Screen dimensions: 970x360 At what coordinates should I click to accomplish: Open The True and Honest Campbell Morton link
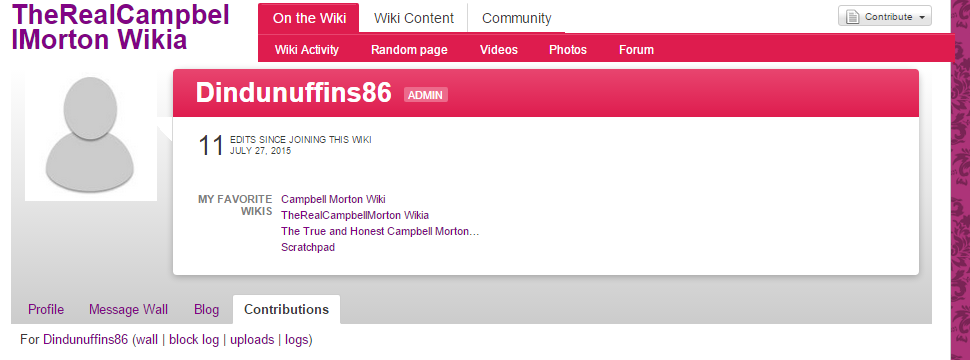tap(380, 231)
